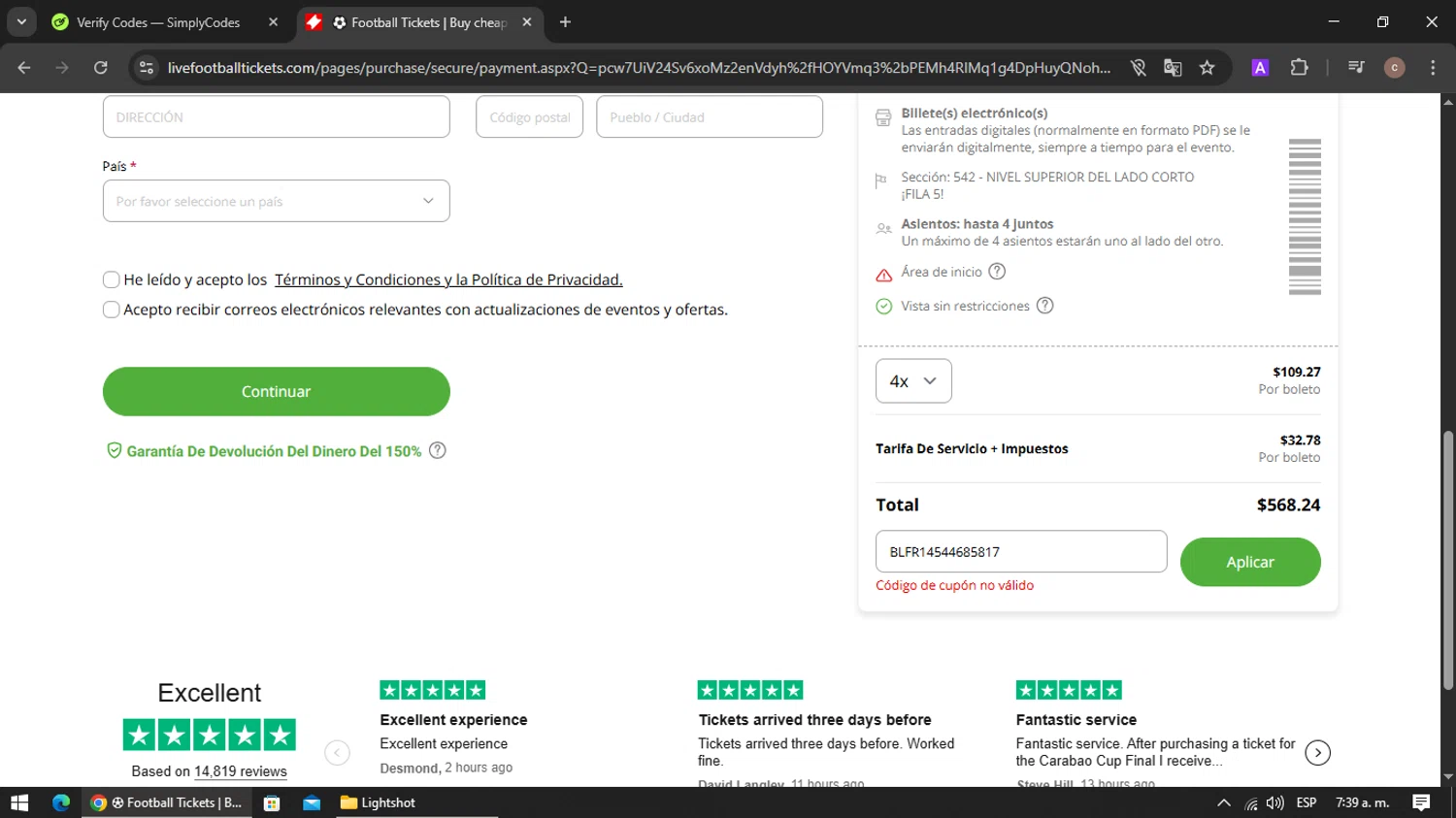Click the red warning triangle icon
Image resolution: width=1456 pixels, height=818 pixels.
pyautogui.click(x=883, y=275)
